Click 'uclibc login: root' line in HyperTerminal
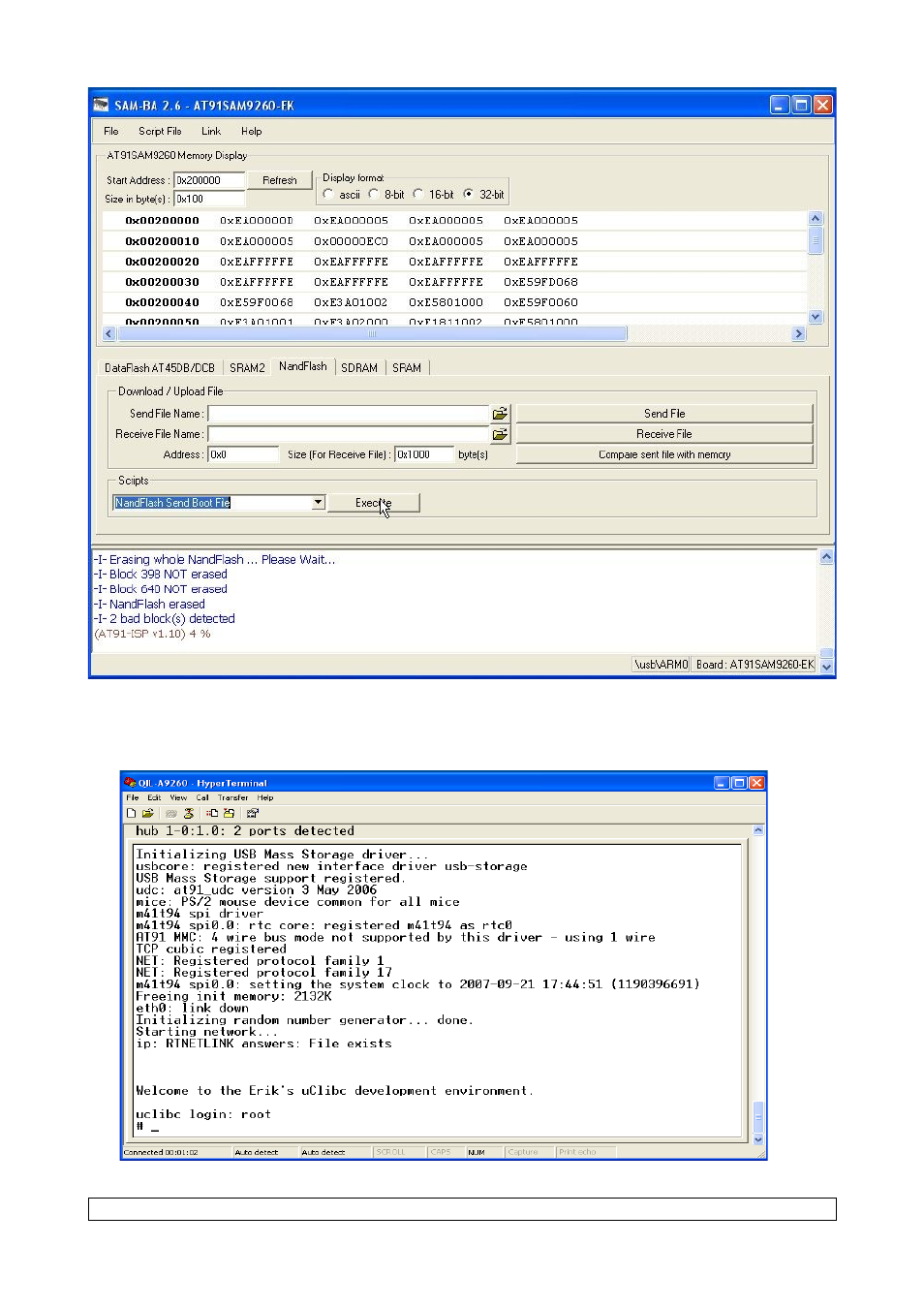The width and height of the screenshot is (924, 1308). click(203, 1114)
